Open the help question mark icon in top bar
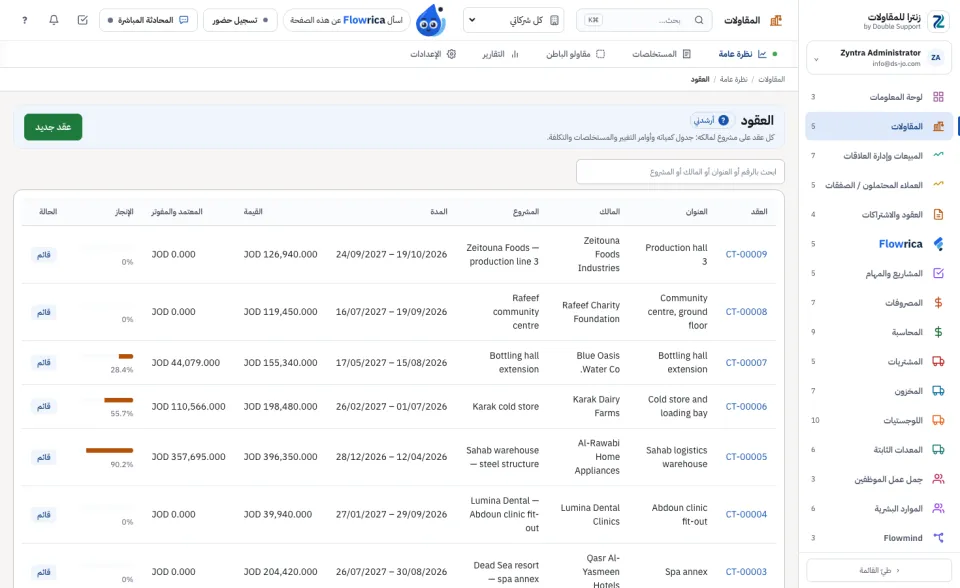 [24, 20]
